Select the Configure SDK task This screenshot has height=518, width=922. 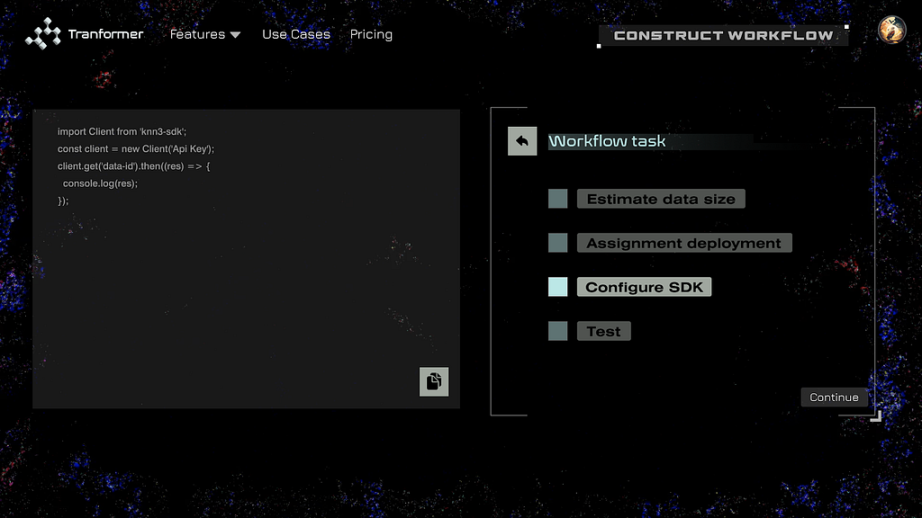click(644, 287)
